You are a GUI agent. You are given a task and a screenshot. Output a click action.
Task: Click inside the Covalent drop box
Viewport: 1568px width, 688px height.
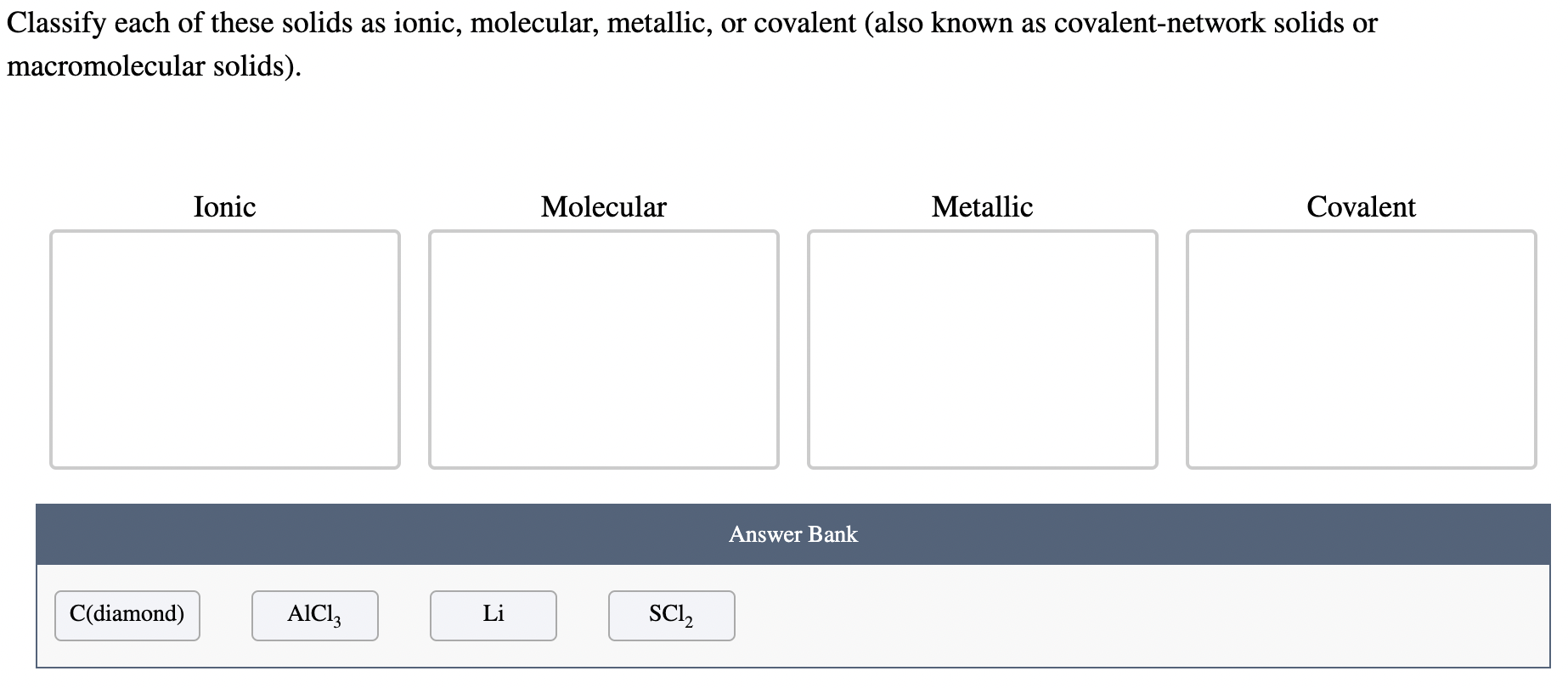1361,348
